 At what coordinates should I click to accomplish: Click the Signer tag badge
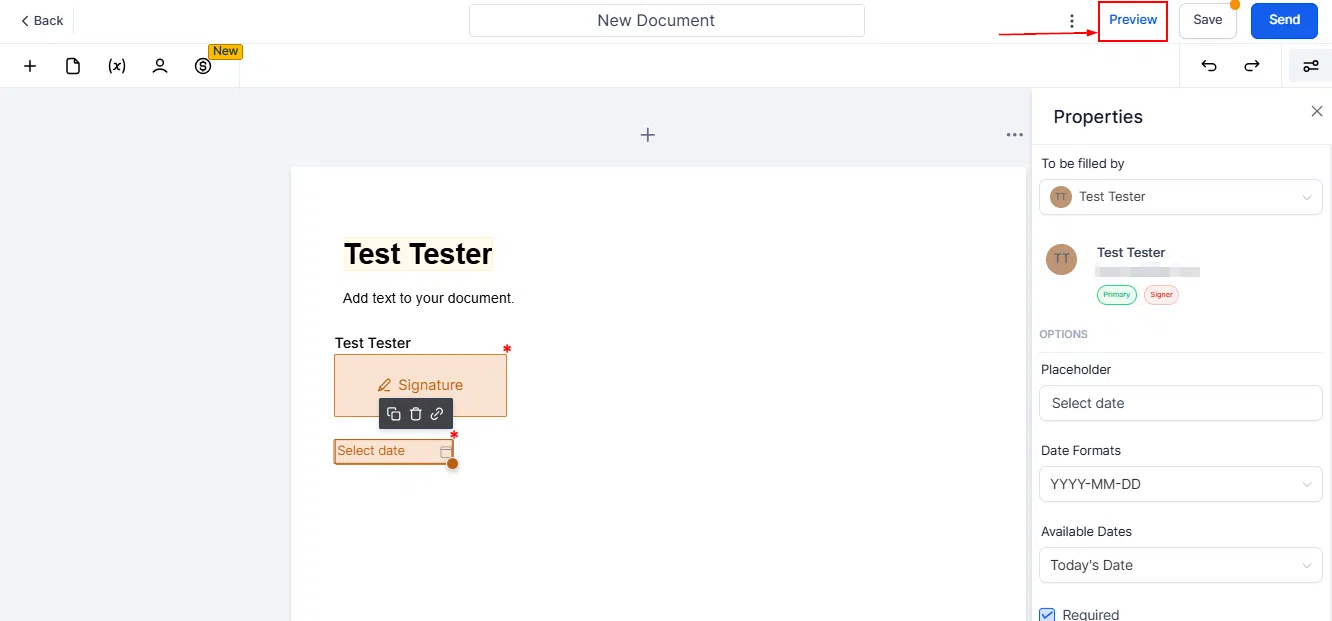1162,295
